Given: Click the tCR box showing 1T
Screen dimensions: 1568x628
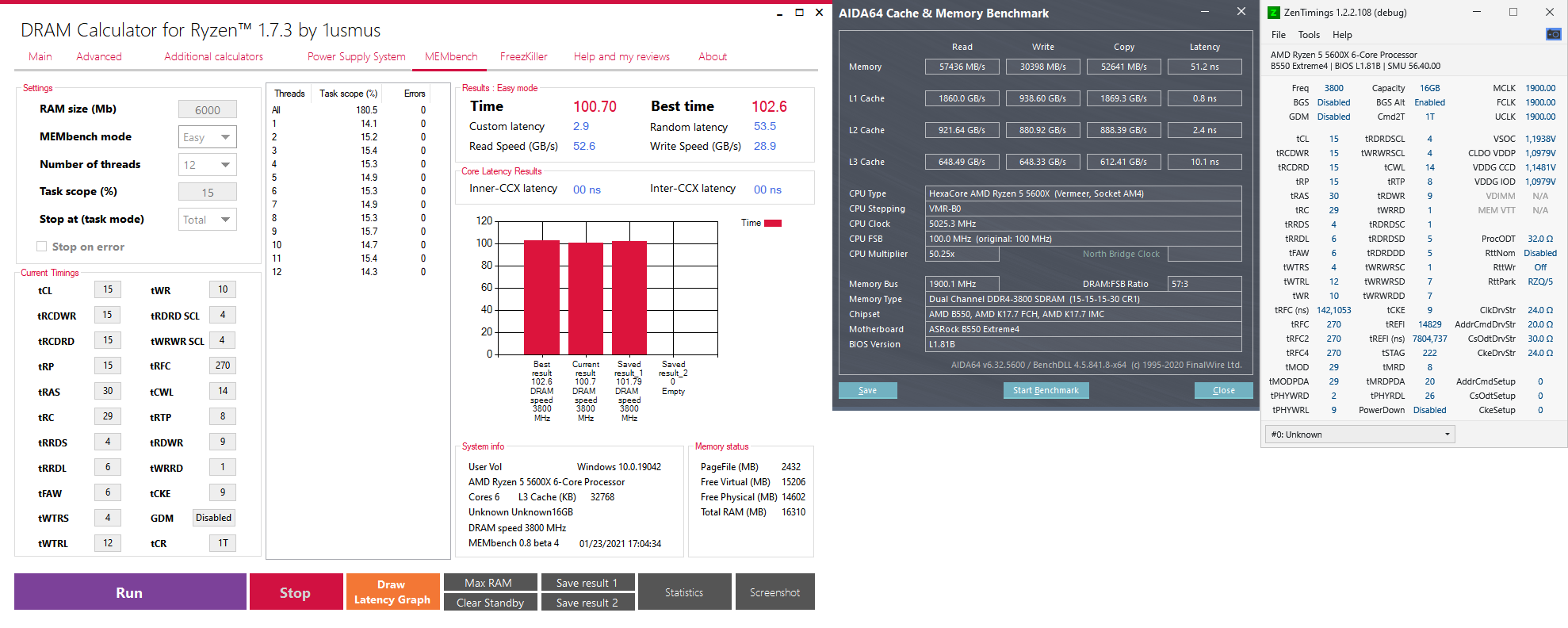Looking at the screenshot, I should 223,543.
